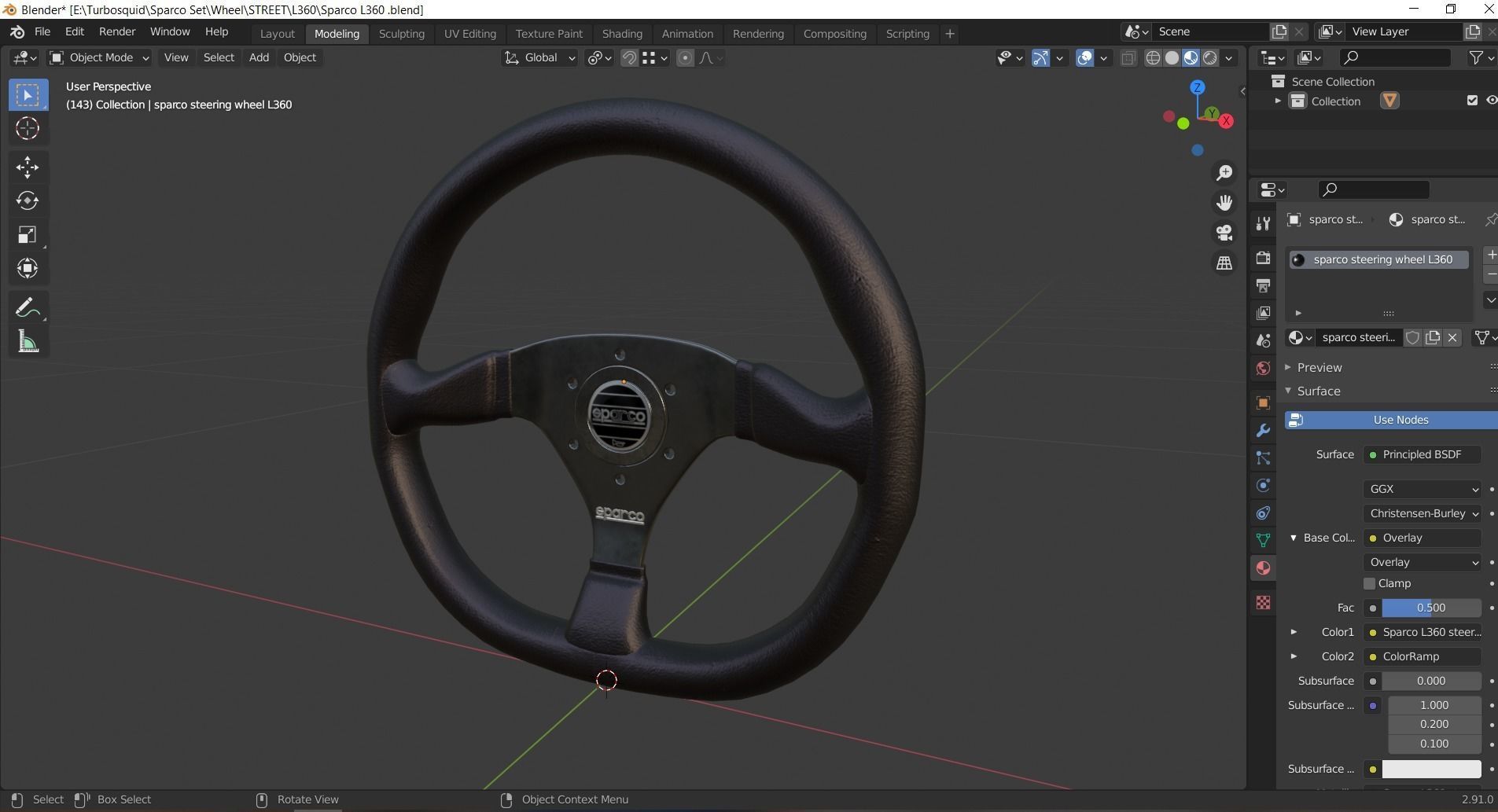Image resolution: width=1498 pixels, height=812 pixels.
Task: Open the Texture properties checker tab
Action: pyautogui.click(x=1263, y=602)
